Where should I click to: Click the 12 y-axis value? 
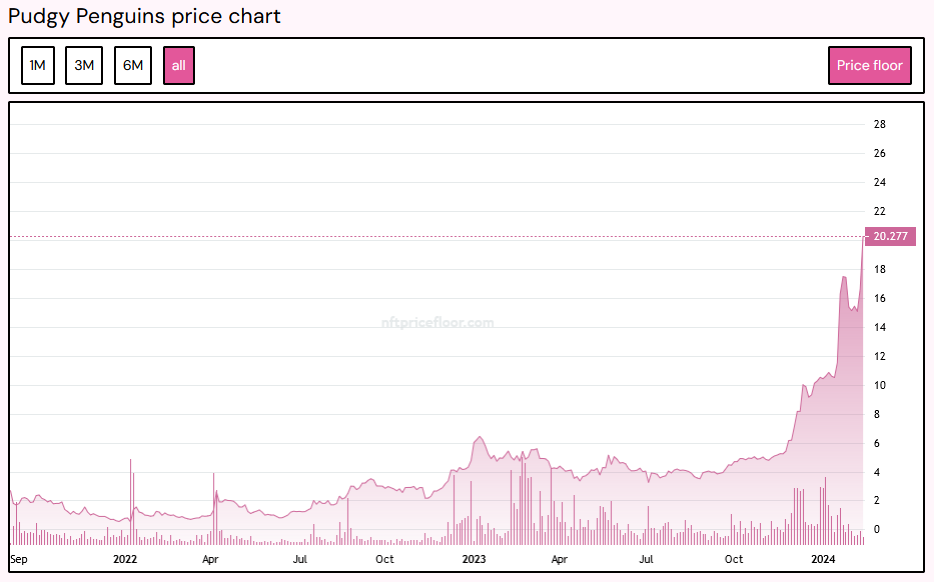(879, 356)
